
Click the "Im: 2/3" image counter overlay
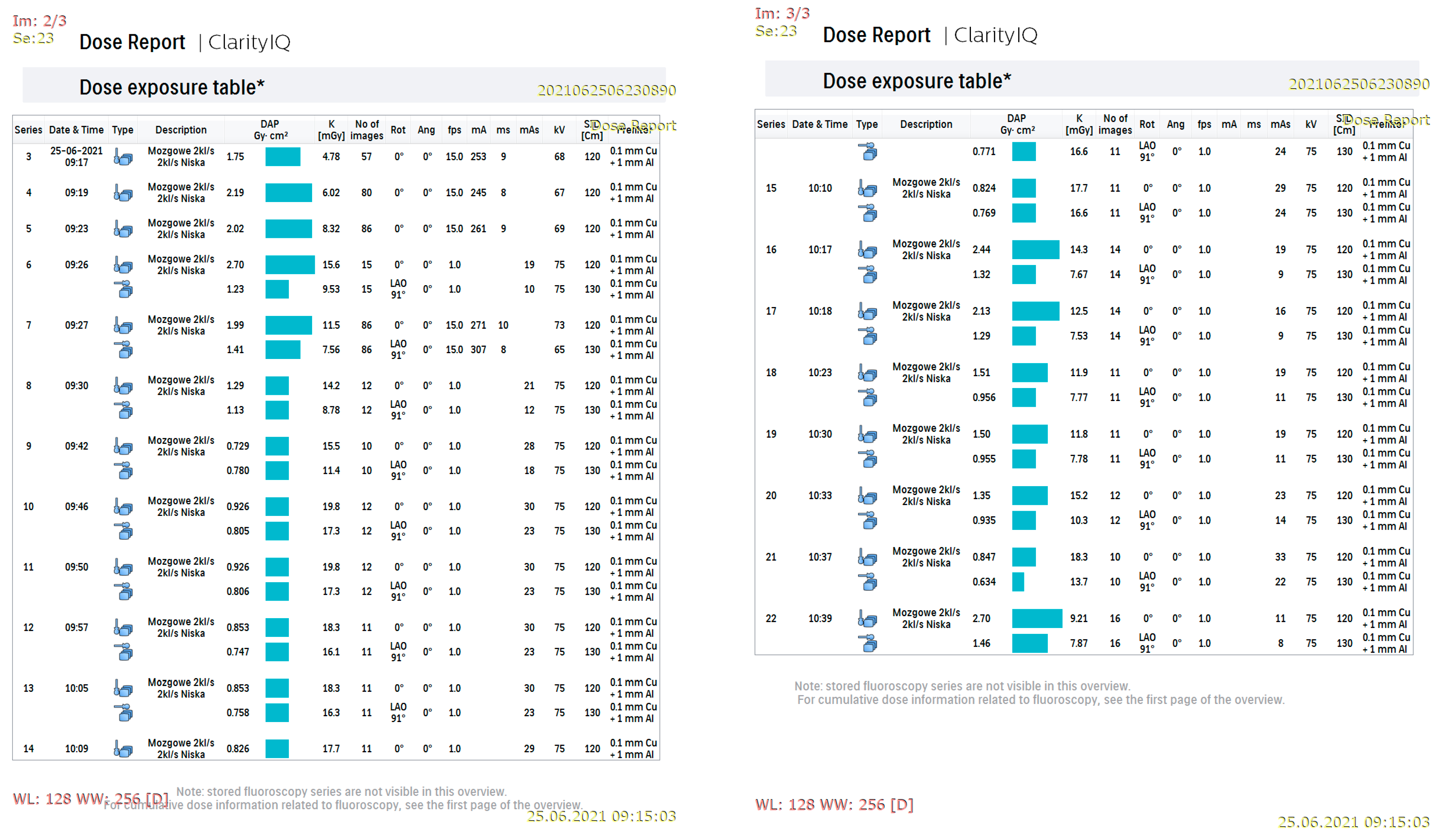(x=39, y=21)
